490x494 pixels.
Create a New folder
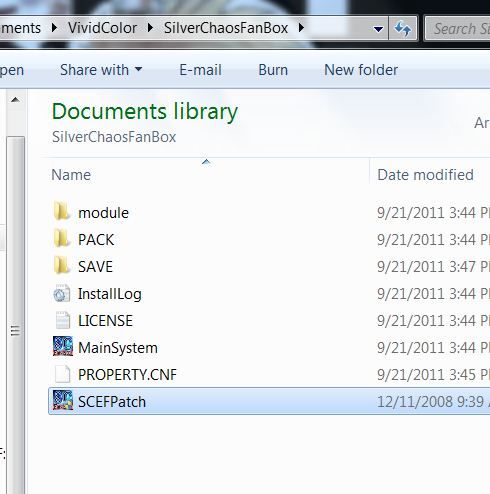click(x=361, y=70)
